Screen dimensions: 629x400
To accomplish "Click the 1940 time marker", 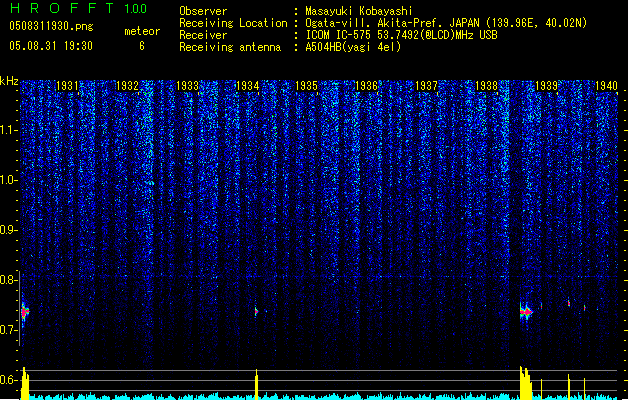I will pyautogui.click(x=606, y=85).
